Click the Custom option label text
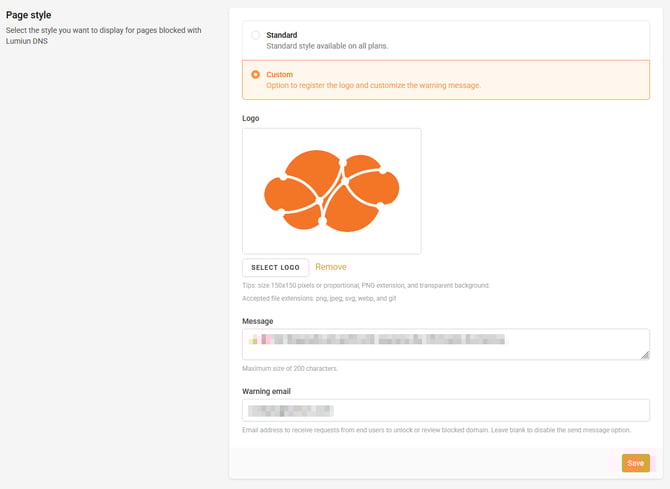Viewport: 670px width, 489px height. (x=279, y=74)
